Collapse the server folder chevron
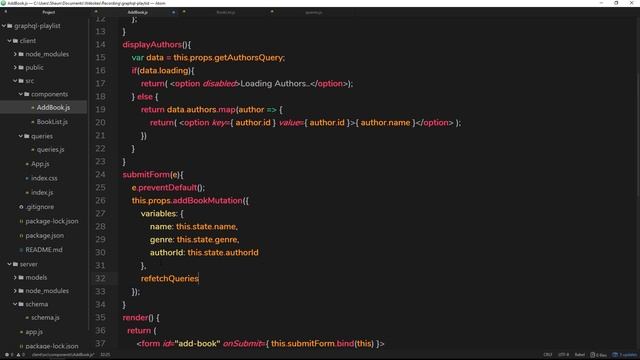640x360 pixels. coord(9,264)
